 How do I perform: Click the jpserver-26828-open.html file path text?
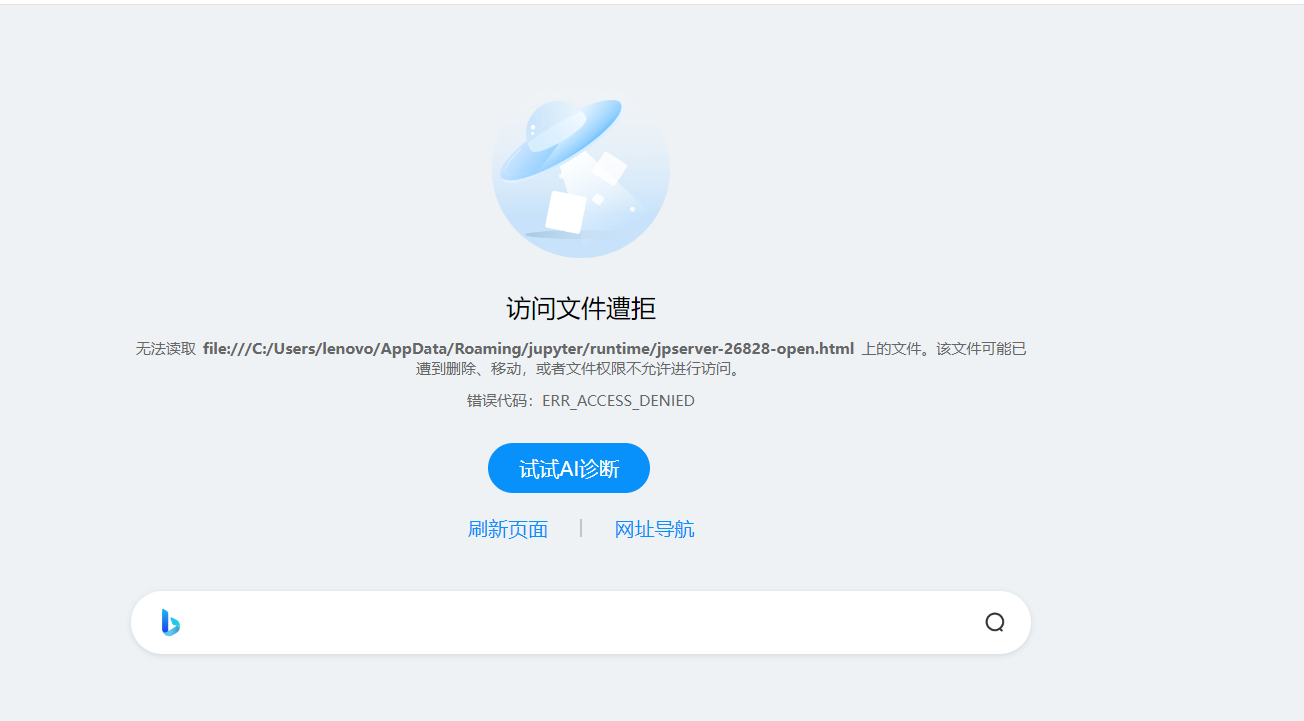point(529,349)
